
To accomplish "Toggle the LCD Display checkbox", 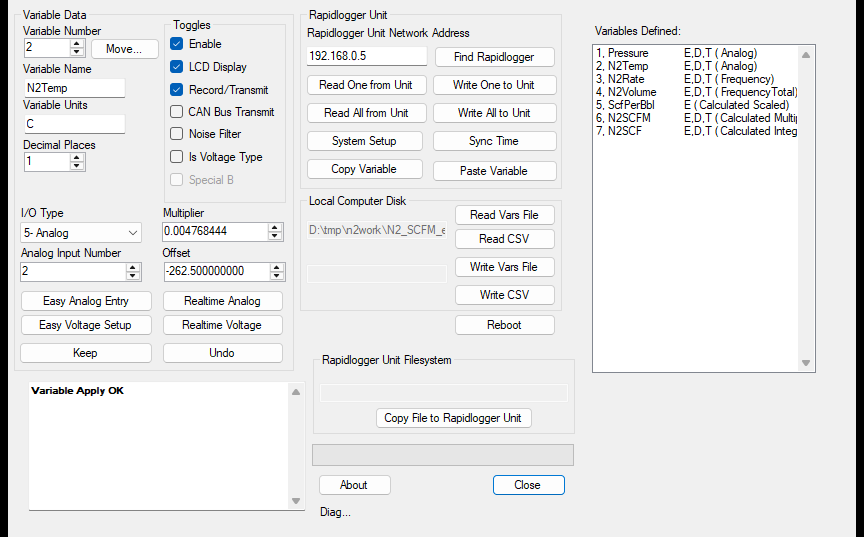I will coord(176,67).
